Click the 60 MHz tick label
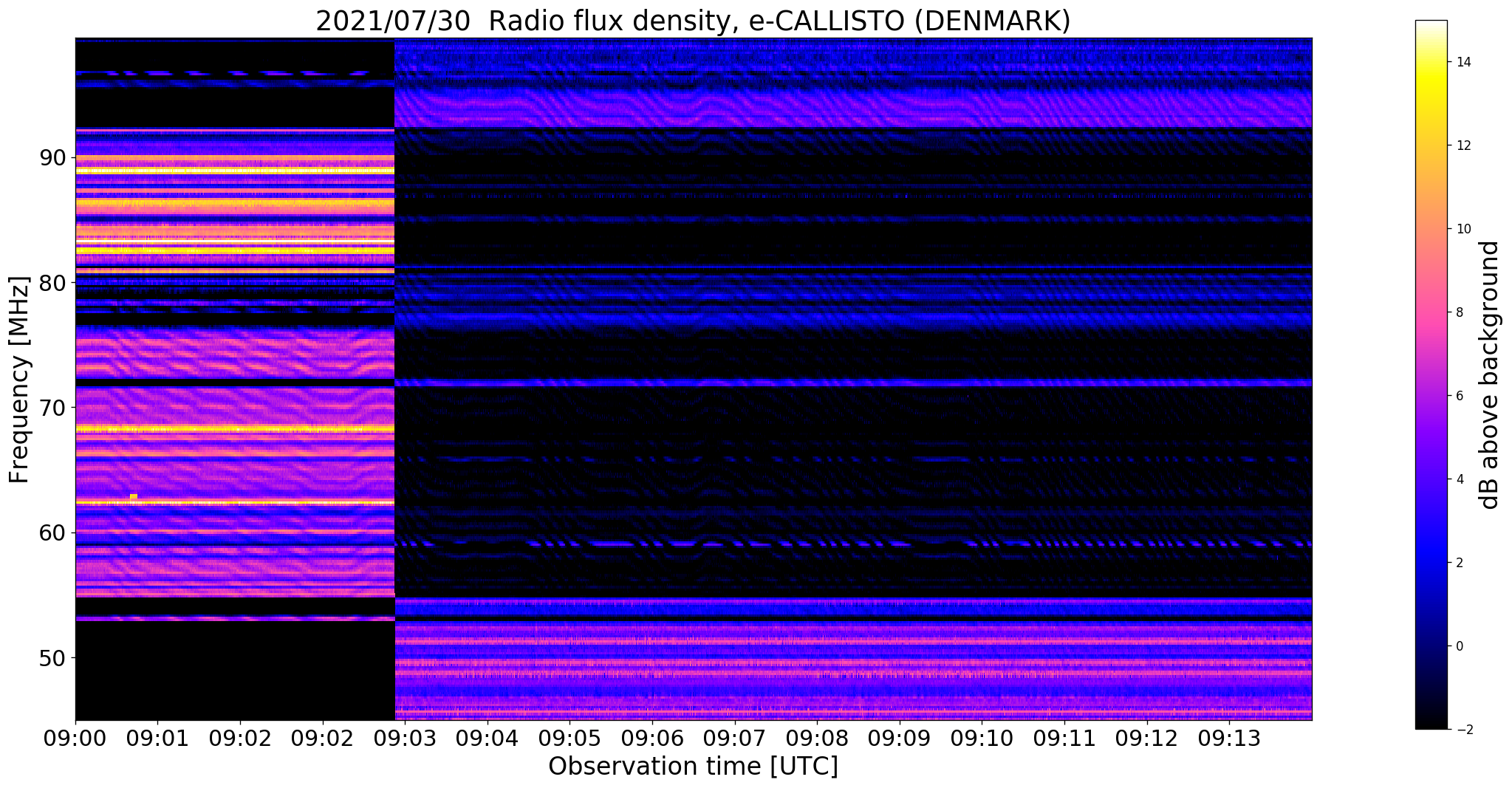Screen dimensions: 1512x788 (52, 532)
